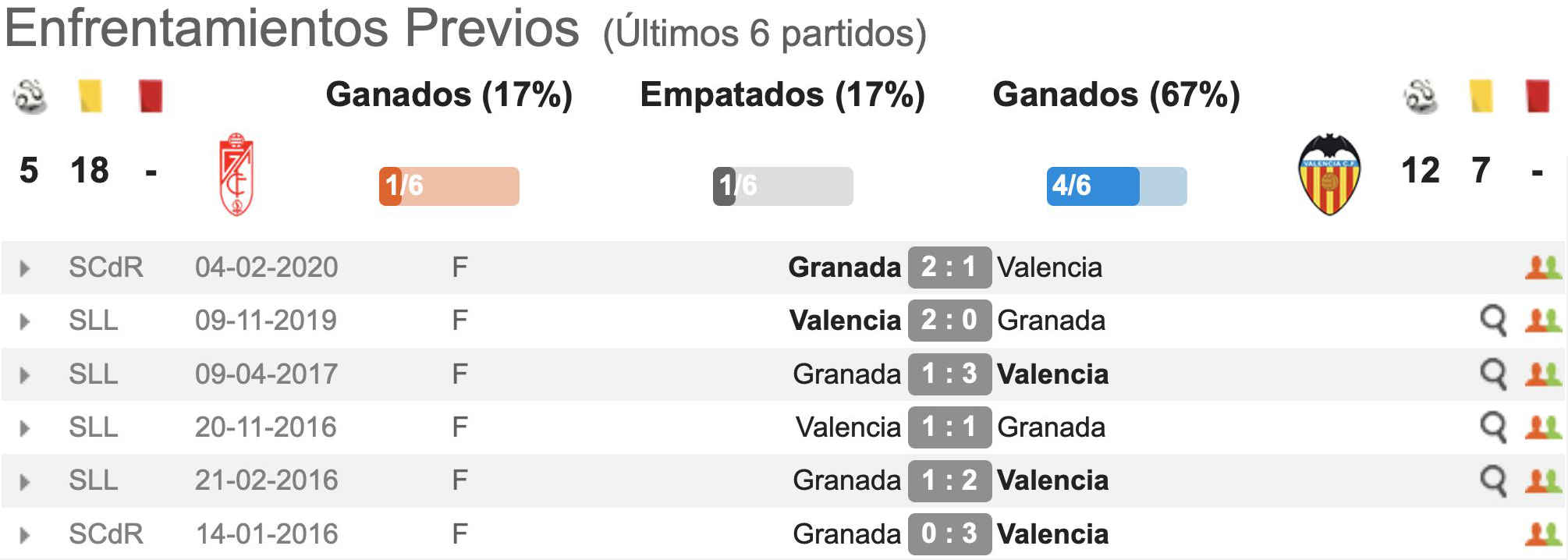Viewport: 1568px width, 560px height.
Task: Open the Granada 2:1 Valencia score
Action: (x=949, y=268)
